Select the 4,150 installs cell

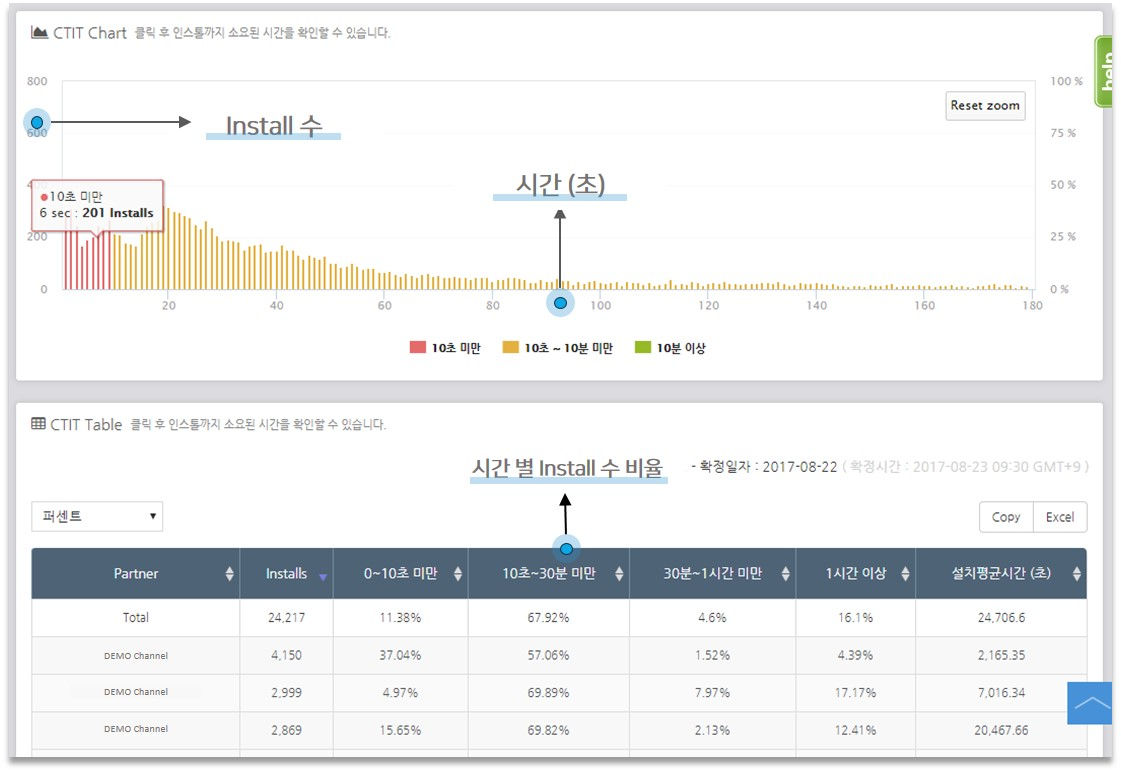click(287, 655)
